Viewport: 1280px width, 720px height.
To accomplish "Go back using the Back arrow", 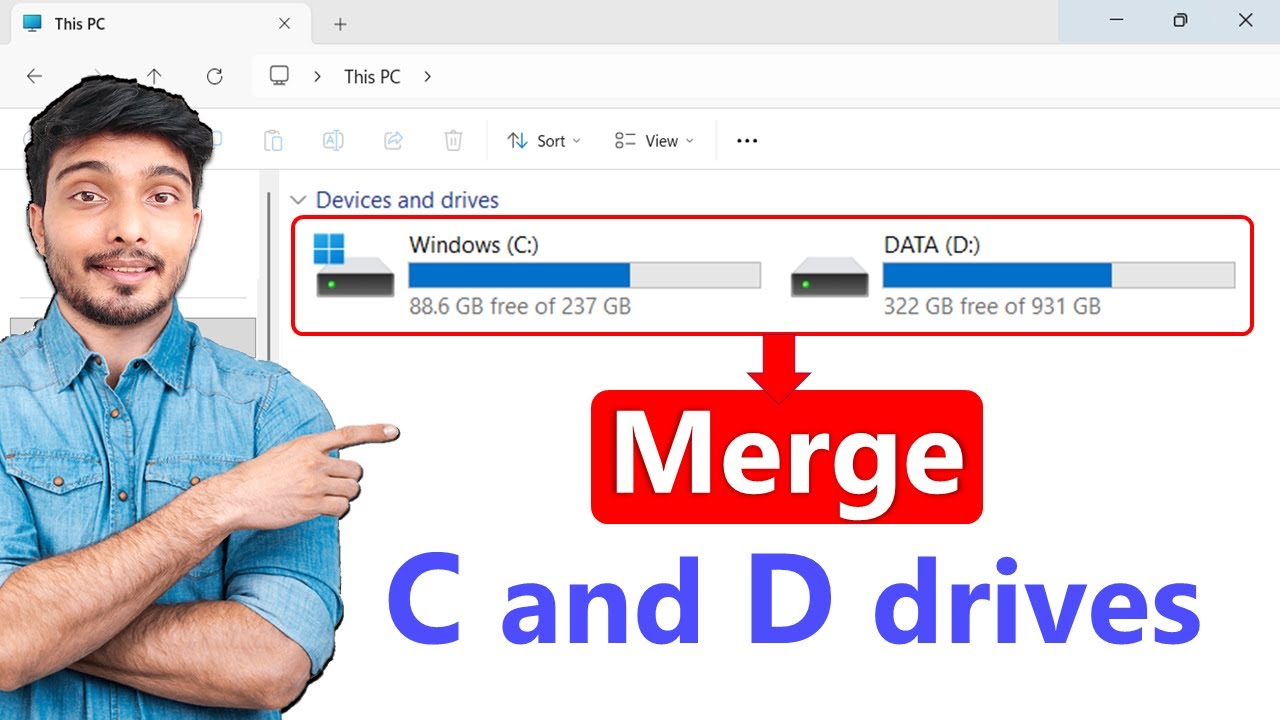I will [34, 76].
